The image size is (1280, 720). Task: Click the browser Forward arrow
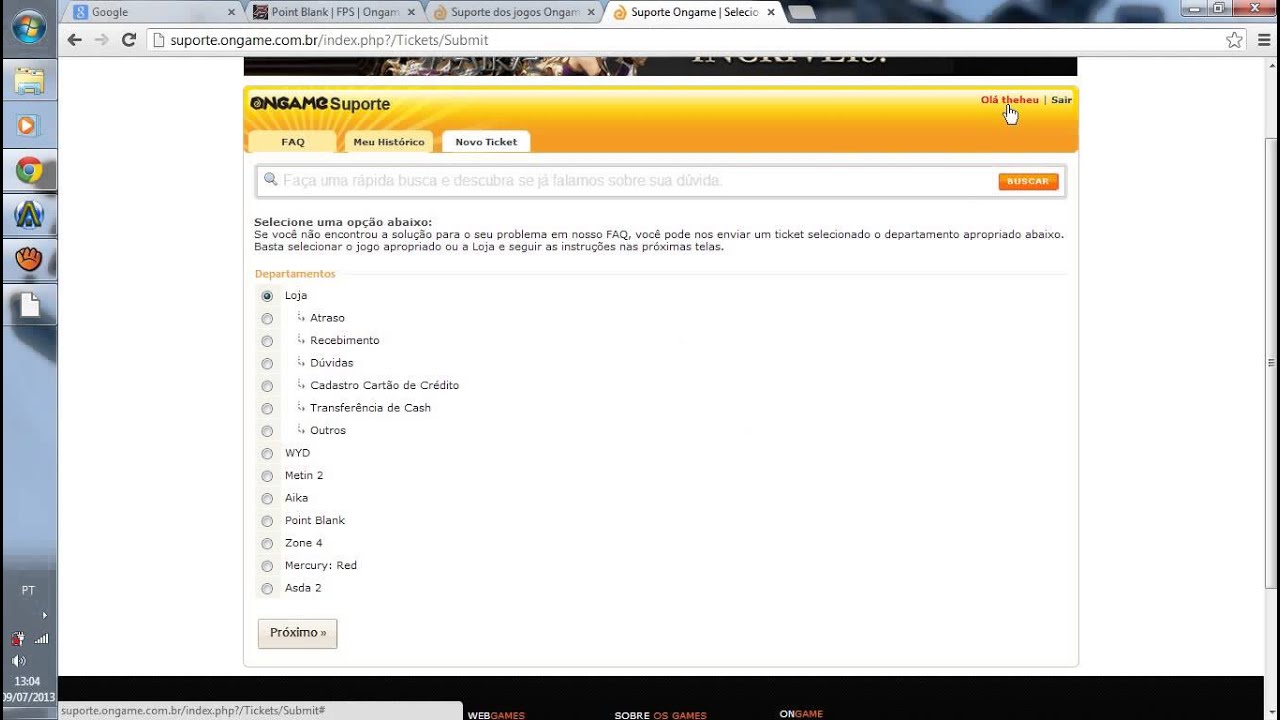[x=101, y=40]
